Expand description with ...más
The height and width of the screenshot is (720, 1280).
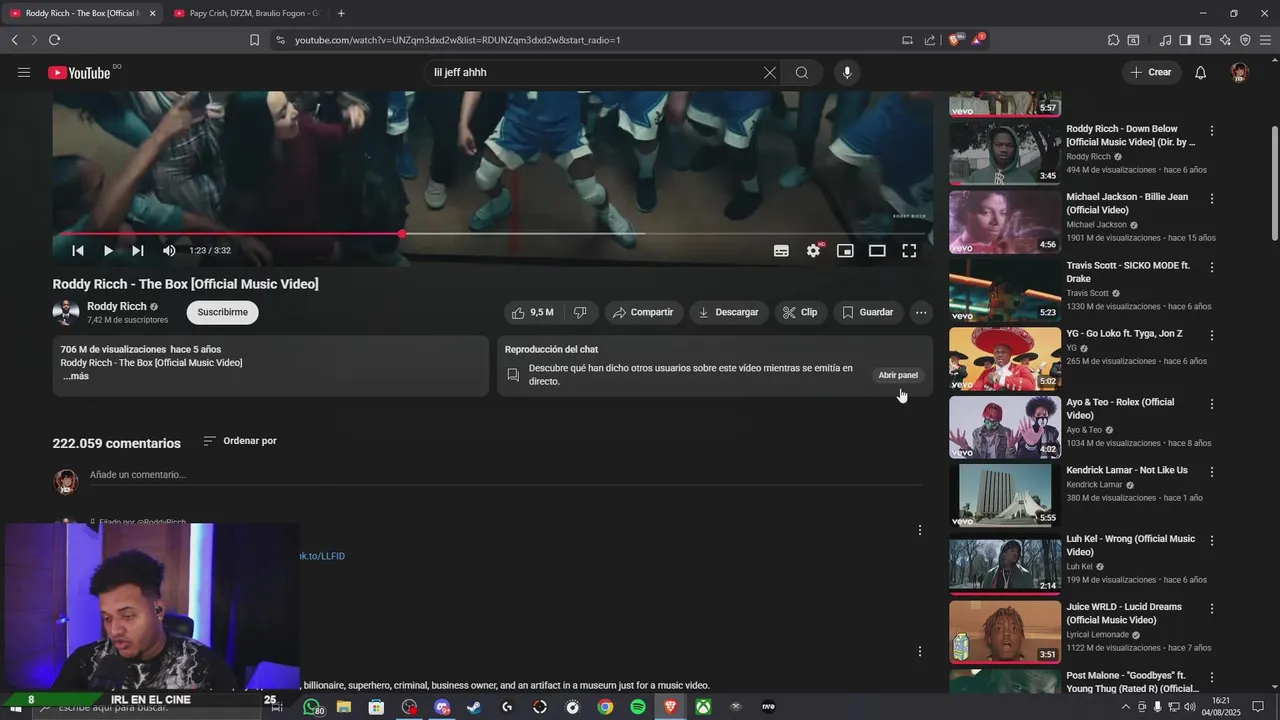click(x=76, y=376)
